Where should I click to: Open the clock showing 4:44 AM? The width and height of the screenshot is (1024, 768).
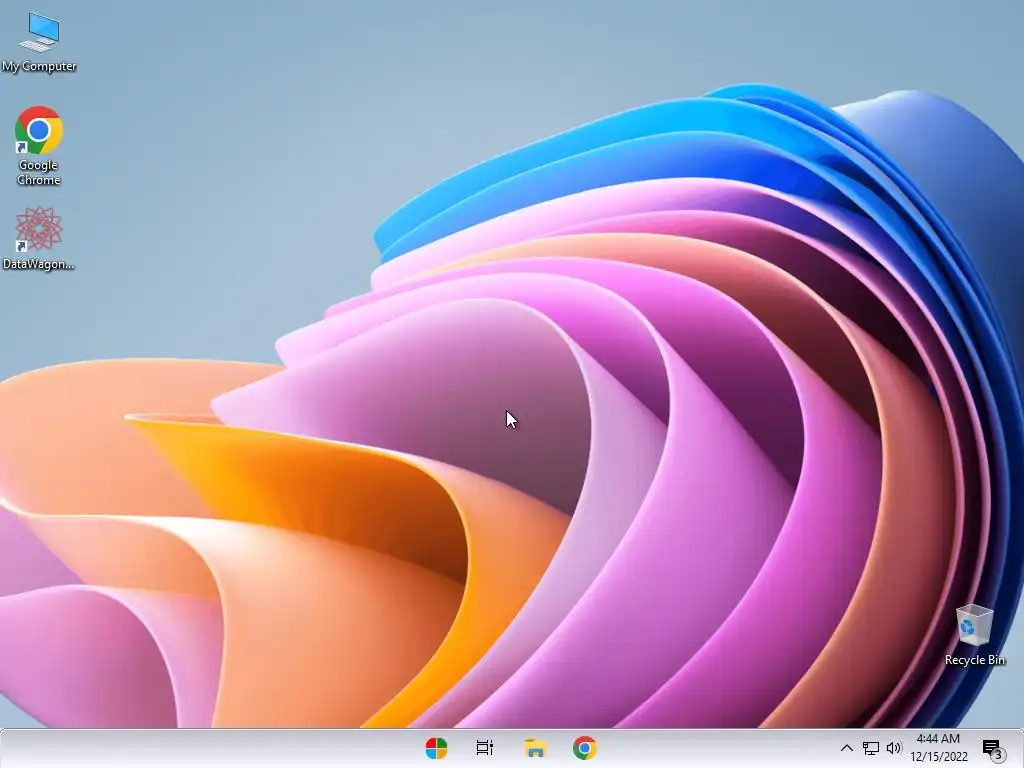pos(938,739)
